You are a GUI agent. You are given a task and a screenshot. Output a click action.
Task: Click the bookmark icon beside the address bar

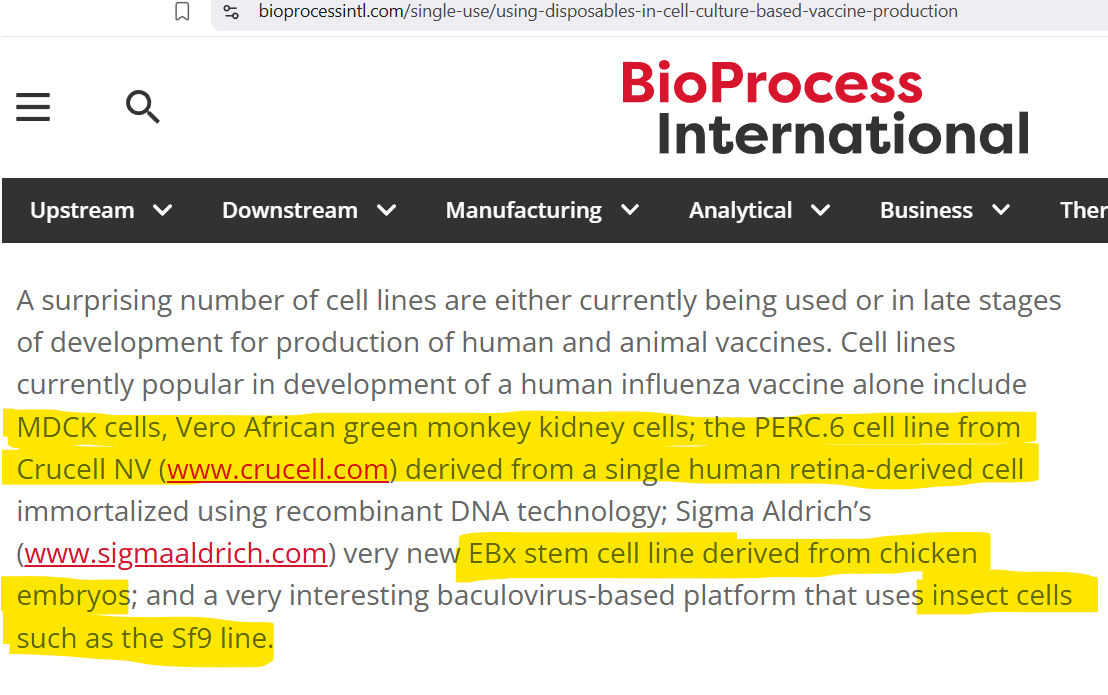[182, 12]
